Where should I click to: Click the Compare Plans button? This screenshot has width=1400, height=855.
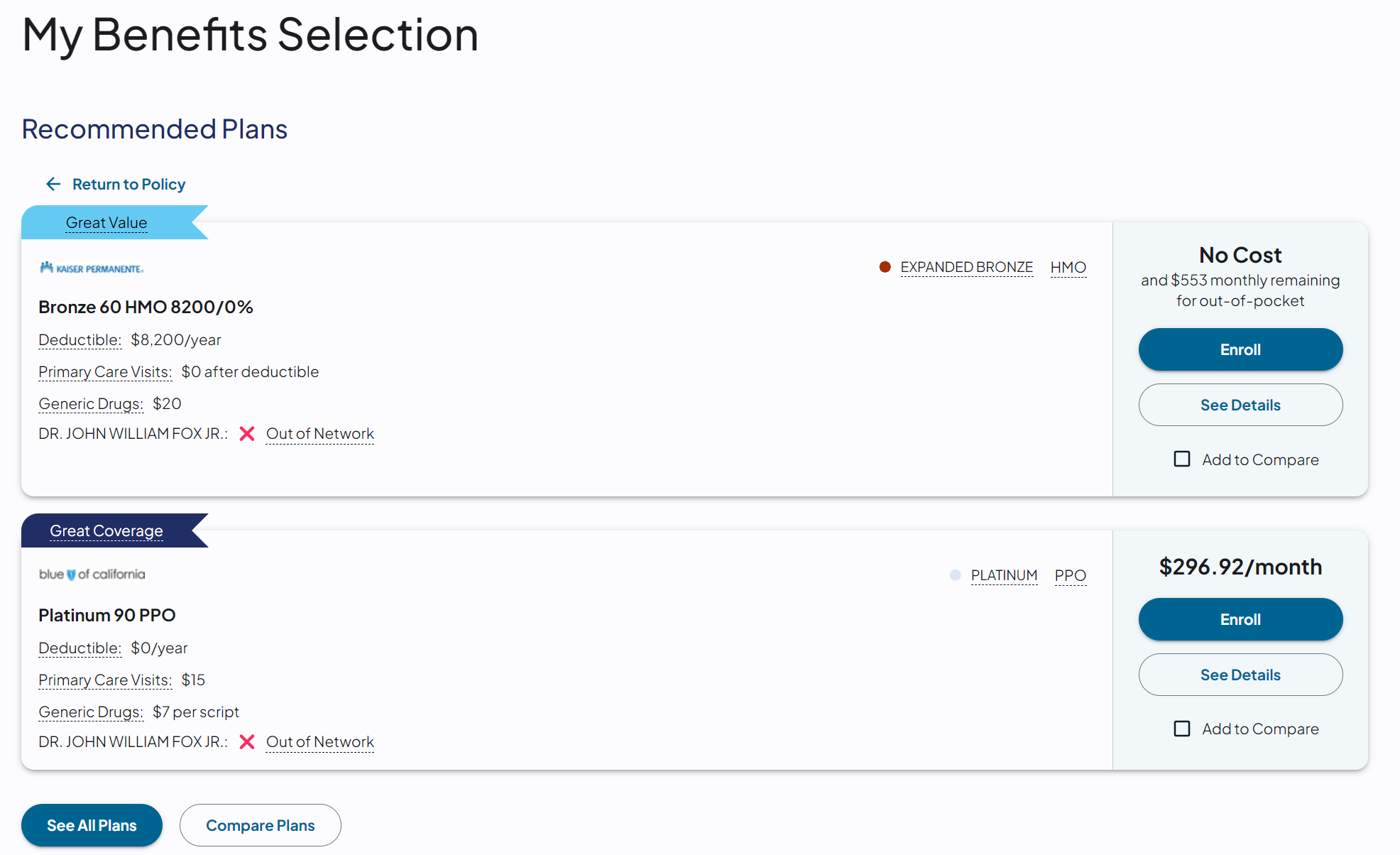[x=261, y=825]
